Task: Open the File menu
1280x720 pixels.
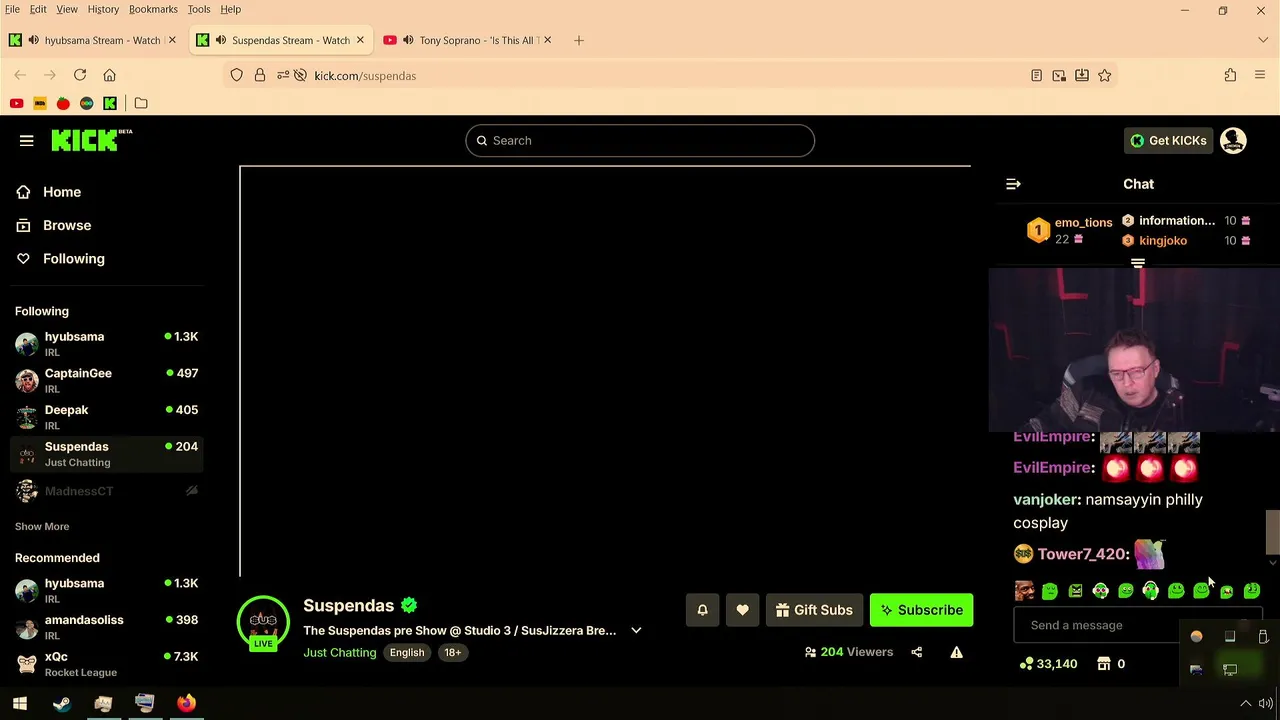Action: pyautogui.click(x=12, y=9)
